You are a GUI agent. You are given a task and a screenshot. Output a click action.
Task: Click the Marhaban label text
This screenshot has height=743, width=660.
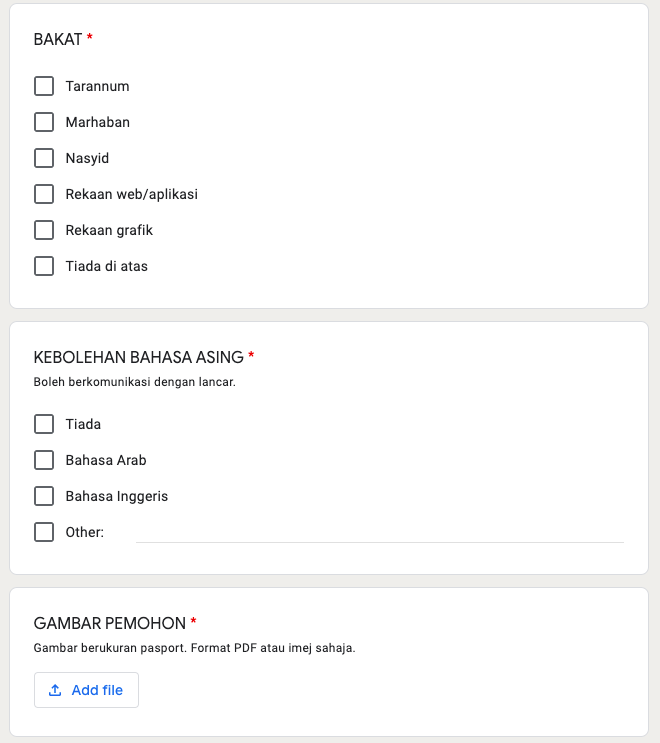coord(97,122)
